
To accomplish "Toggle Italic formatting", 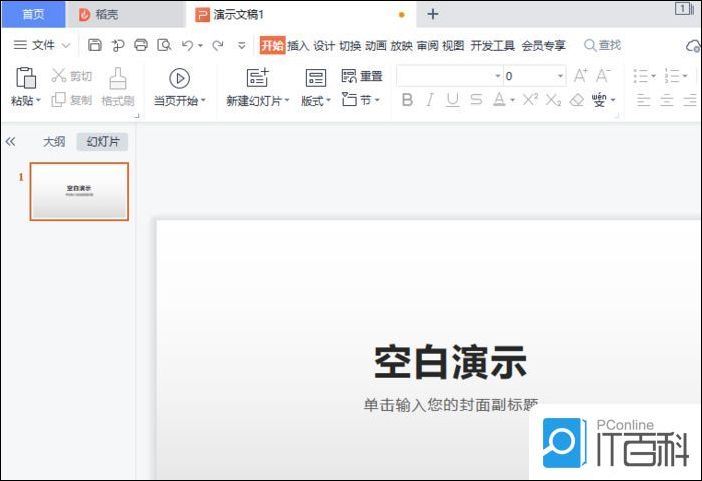I will point(430,100).
